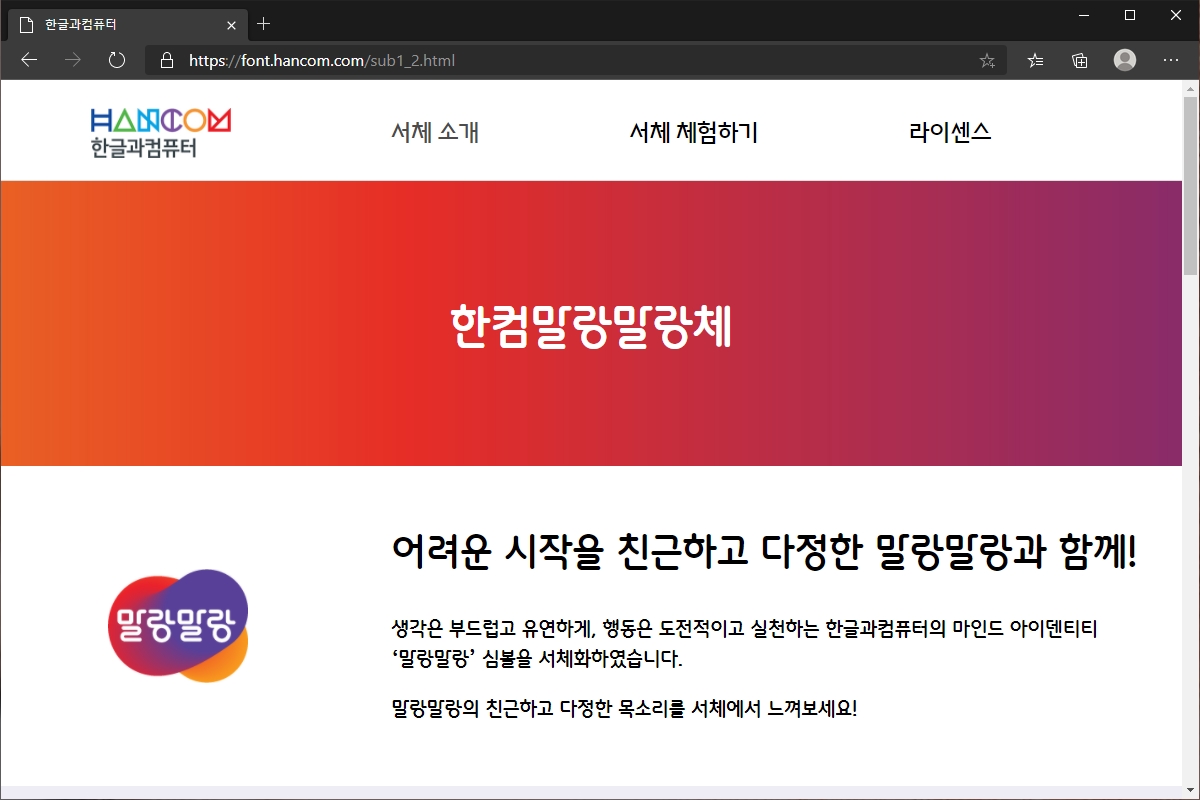The width and height of the screenshot is (1200, 800).
Task: Close the 한글과컴퓨터 tab
Action: click(x=232, y=24)
